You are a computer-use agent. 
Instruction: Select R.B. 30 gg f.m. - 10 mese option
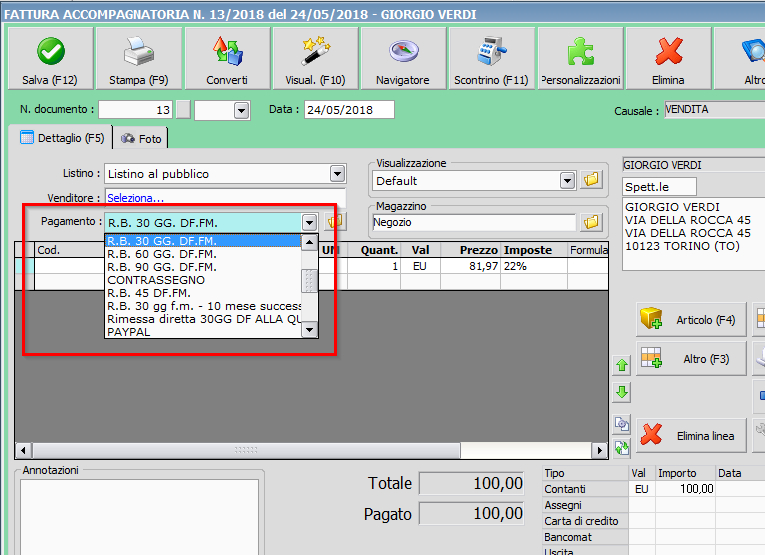[203, 306]
